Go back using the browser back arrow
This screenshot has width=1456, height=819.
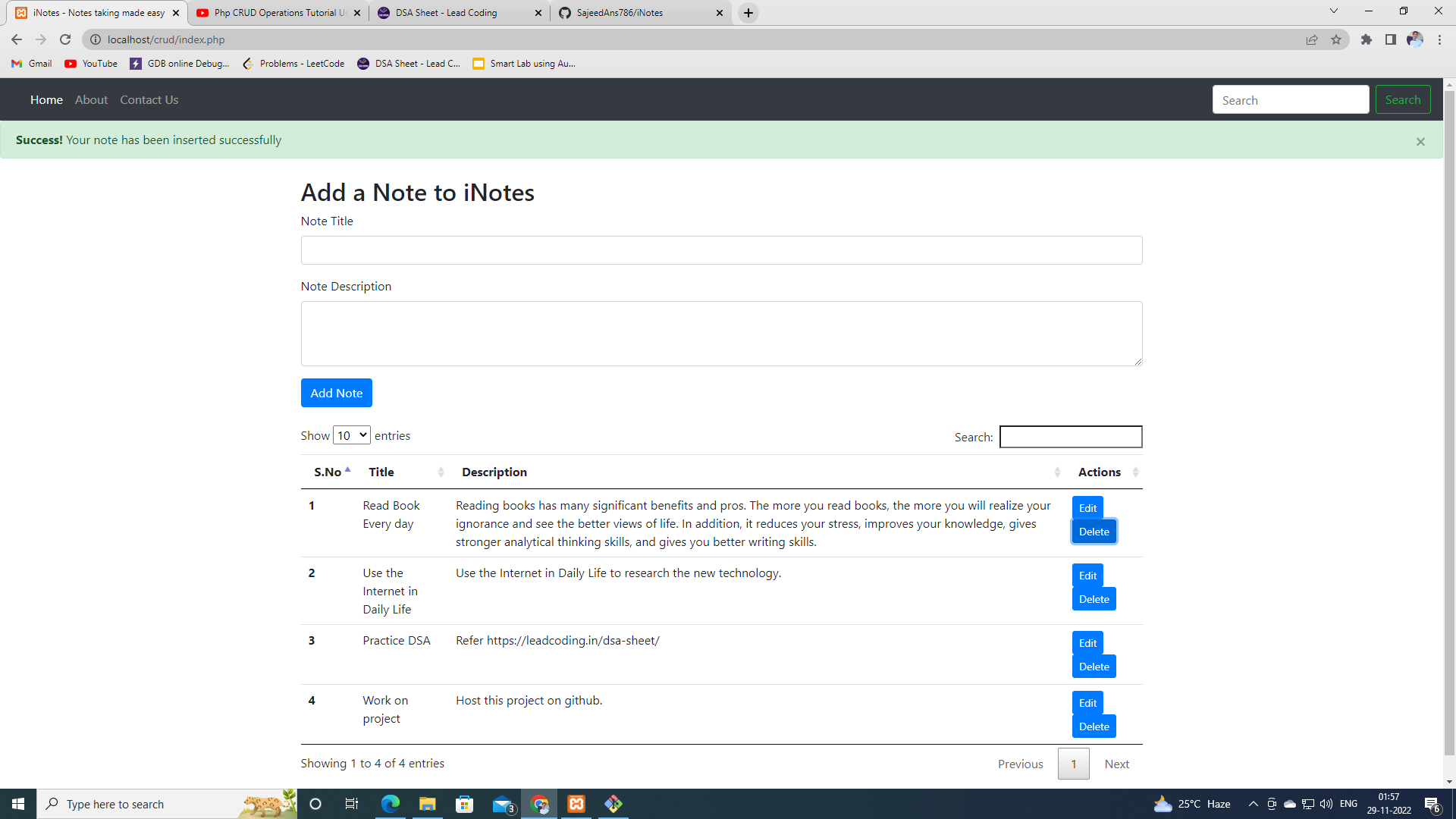pos(17,39)
